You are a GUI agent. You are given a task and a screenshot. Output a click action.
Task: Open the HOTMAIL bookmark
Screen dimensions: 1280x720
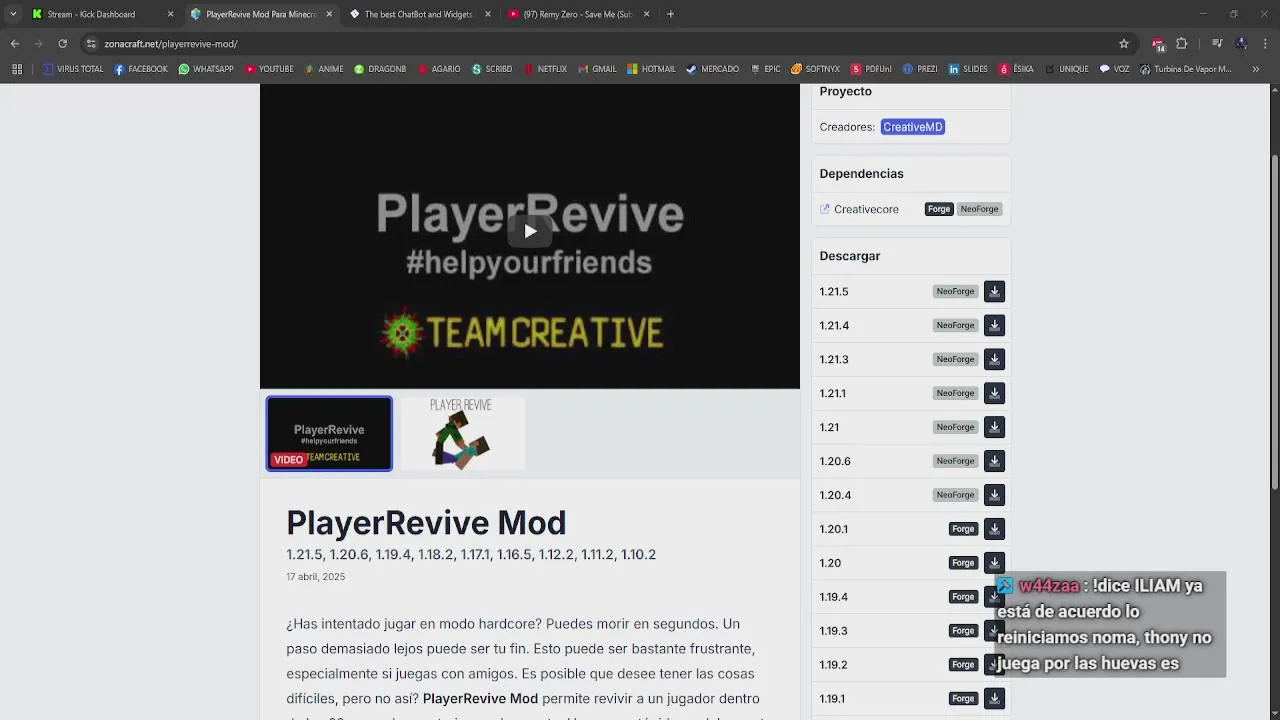(652, 69)
